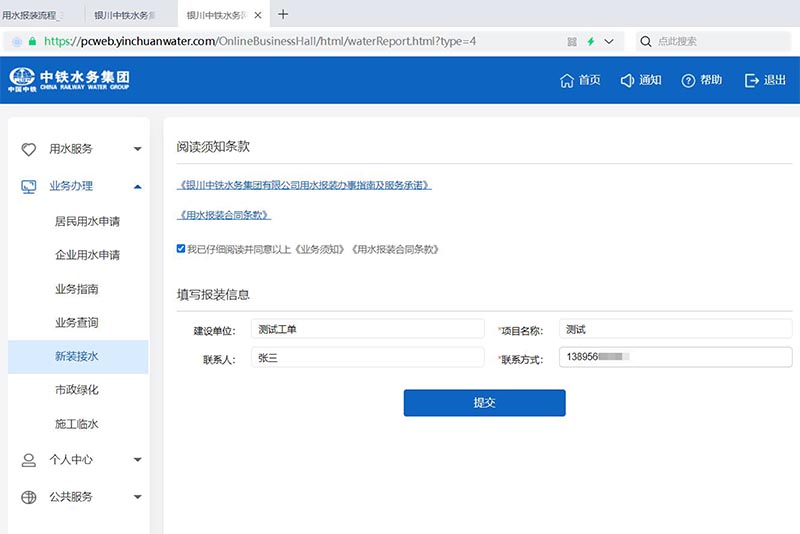This screenshot has height=534, width=800.
Task: Expand the 用水服务 sidebar menu
Action: coord(137,149)
